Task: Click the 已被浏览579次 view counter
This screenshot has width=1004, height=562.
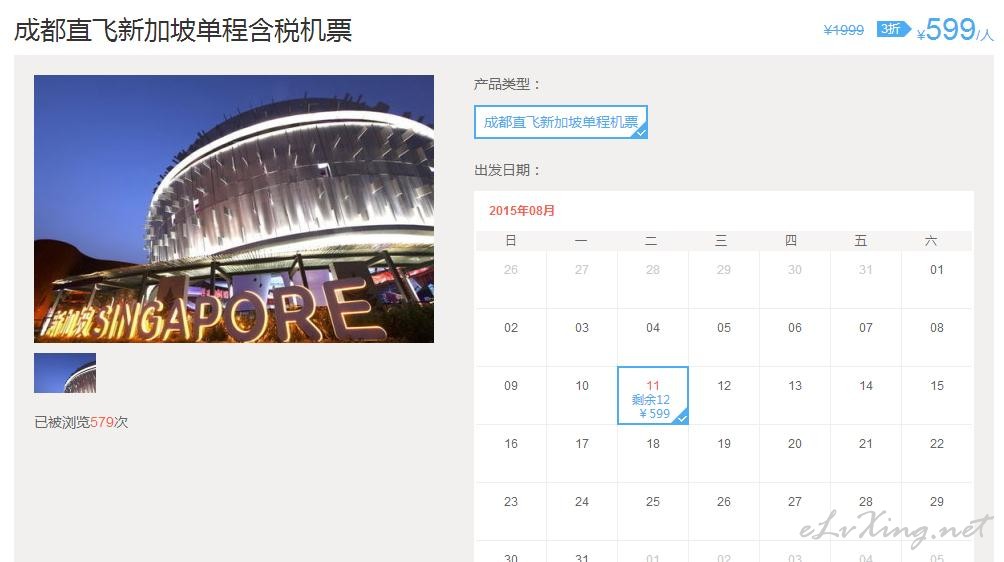Action: click(x=81, y=422)
